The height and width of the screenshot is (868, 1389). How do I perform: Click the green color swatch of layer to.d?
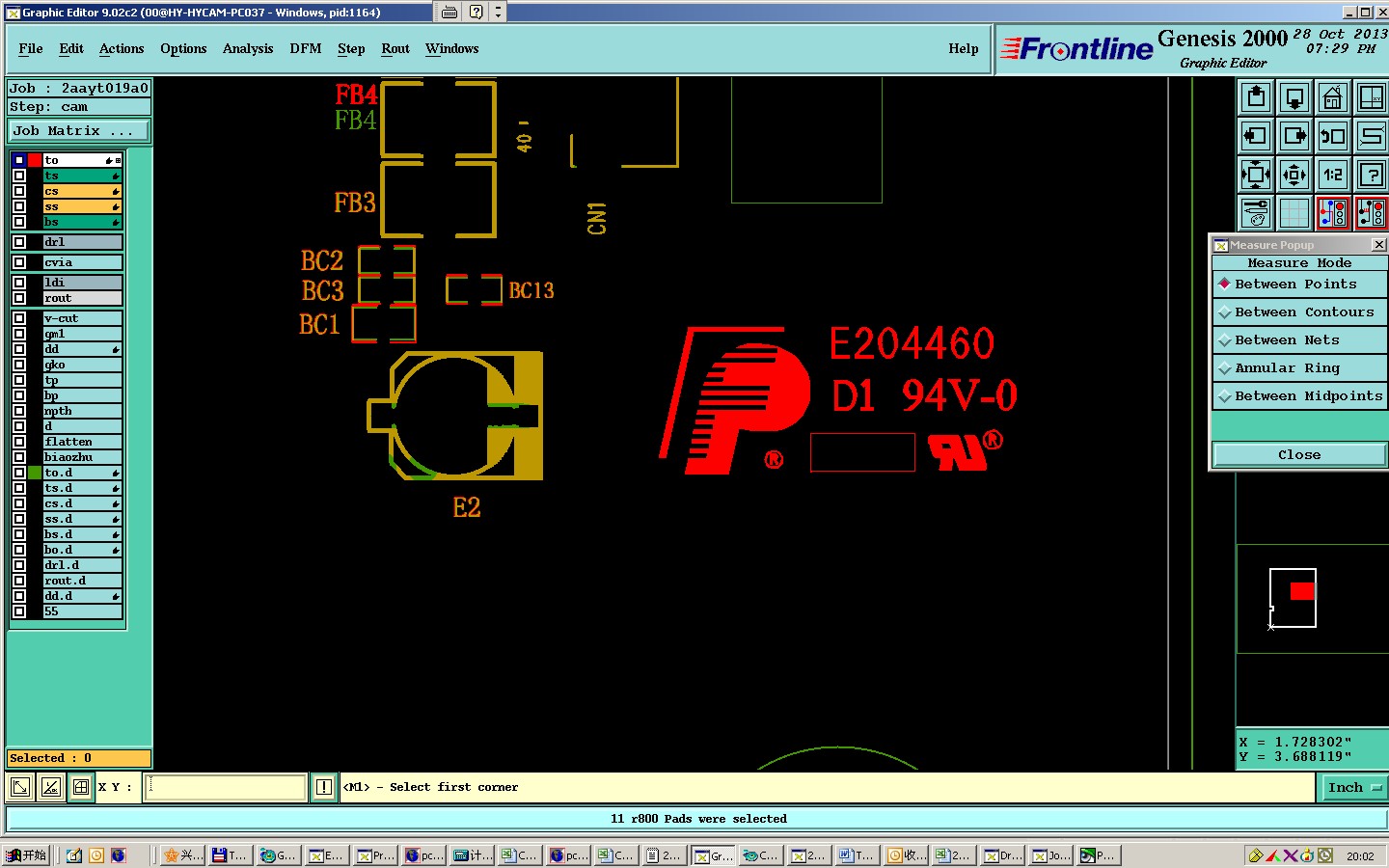pyautogui.click(x=35, y=473)
